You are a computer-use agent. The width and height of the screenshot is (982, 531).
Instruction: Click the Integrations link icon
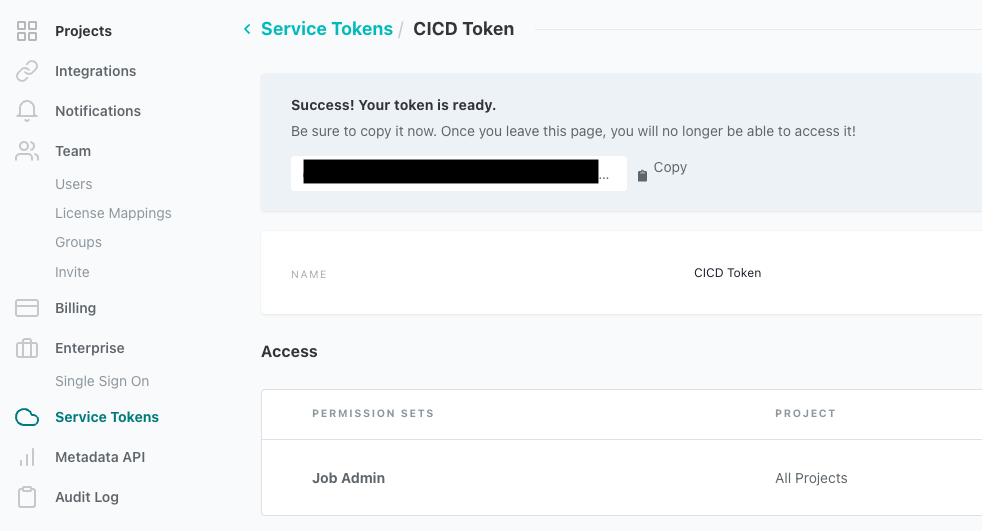point(27,71)
